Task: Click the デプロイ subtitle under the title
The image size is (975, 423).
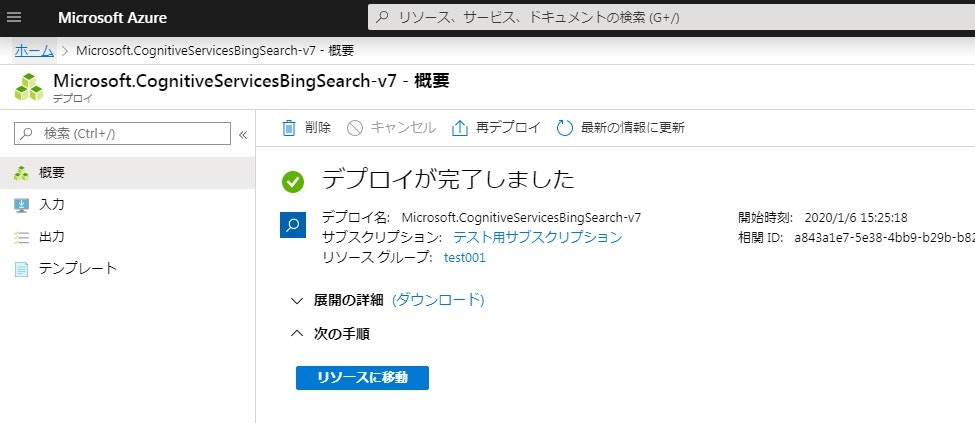Action: 73,98
